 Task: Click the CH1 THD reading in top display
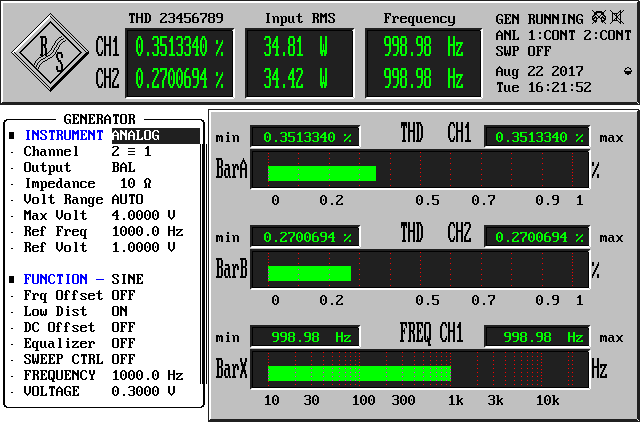[179, 47]
